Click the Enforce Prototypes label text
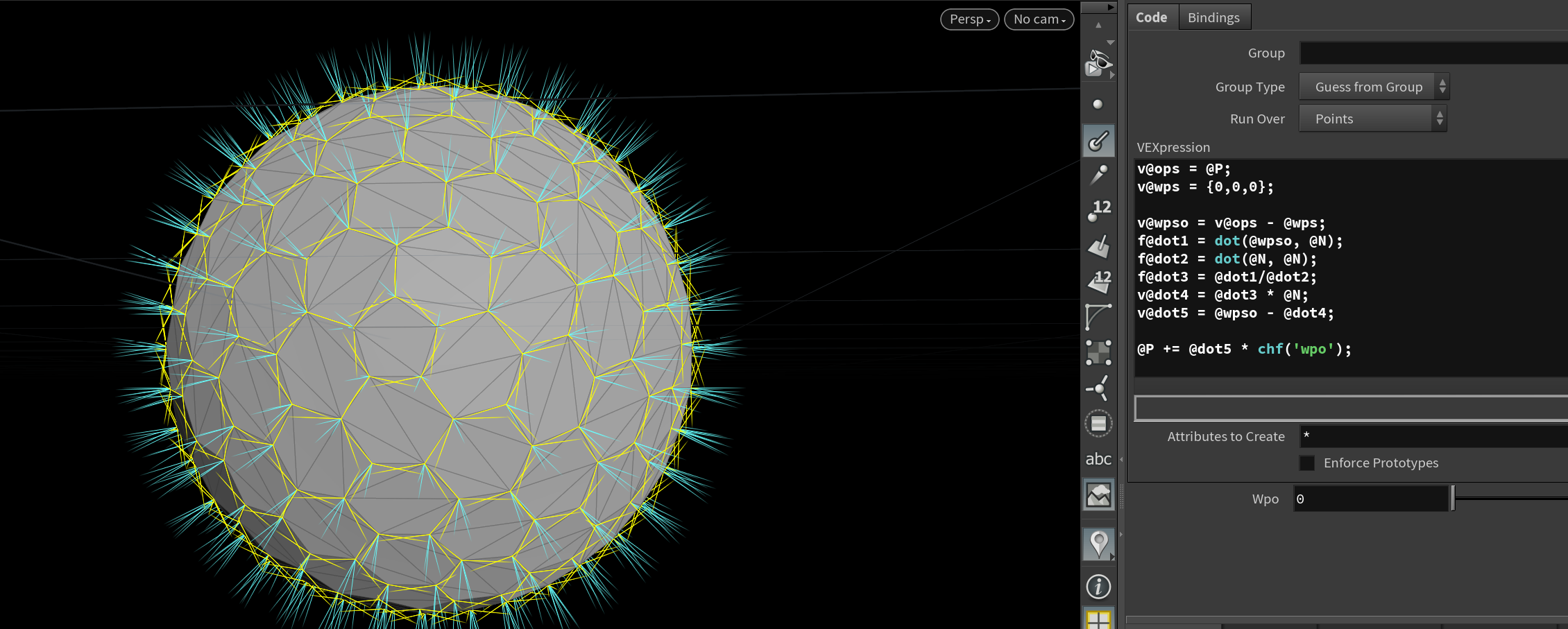 click(1381, 463)
